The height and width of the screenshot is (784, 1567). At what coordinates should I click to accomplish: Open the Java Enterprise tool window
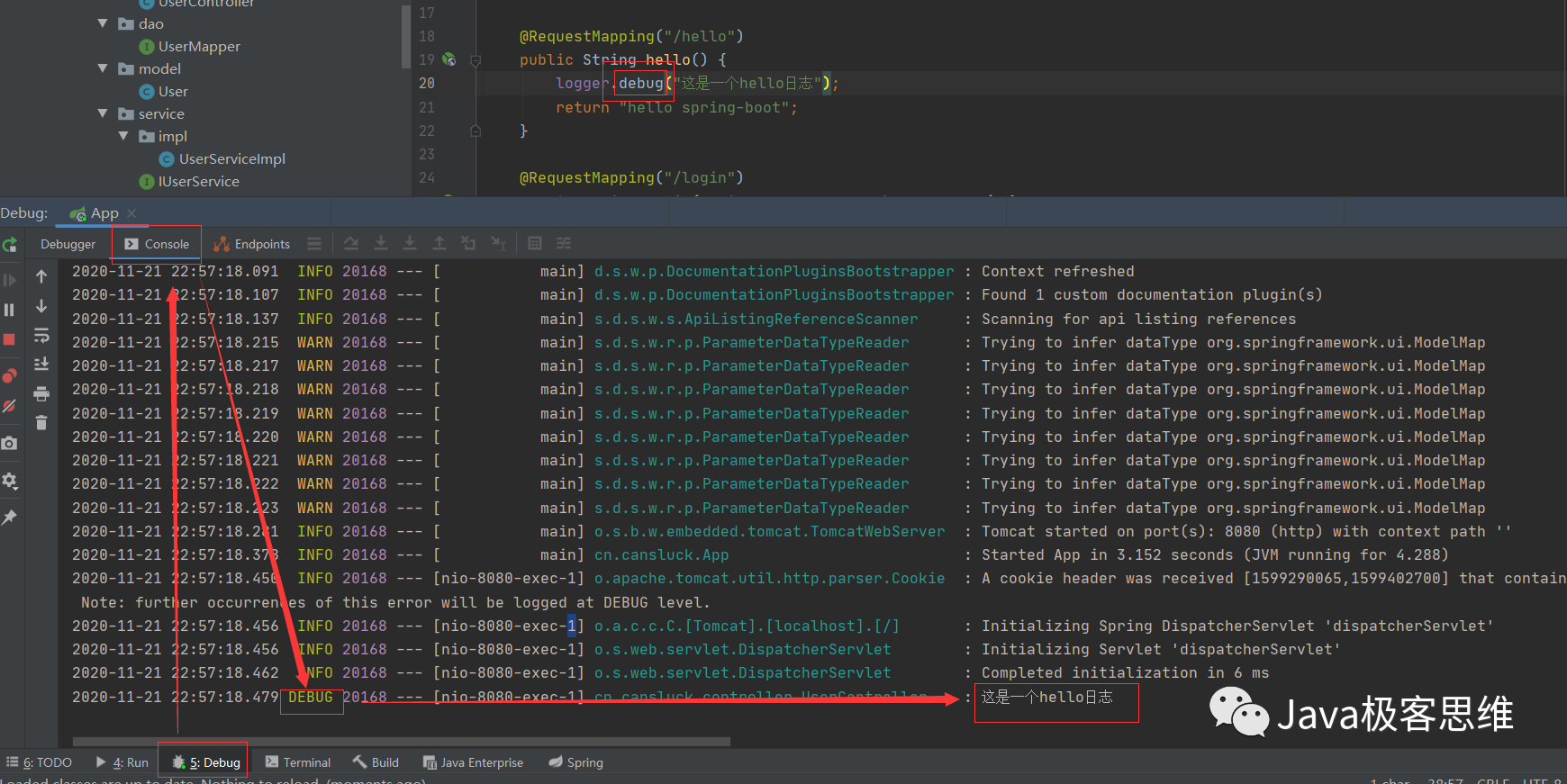[x=473, y=762]
